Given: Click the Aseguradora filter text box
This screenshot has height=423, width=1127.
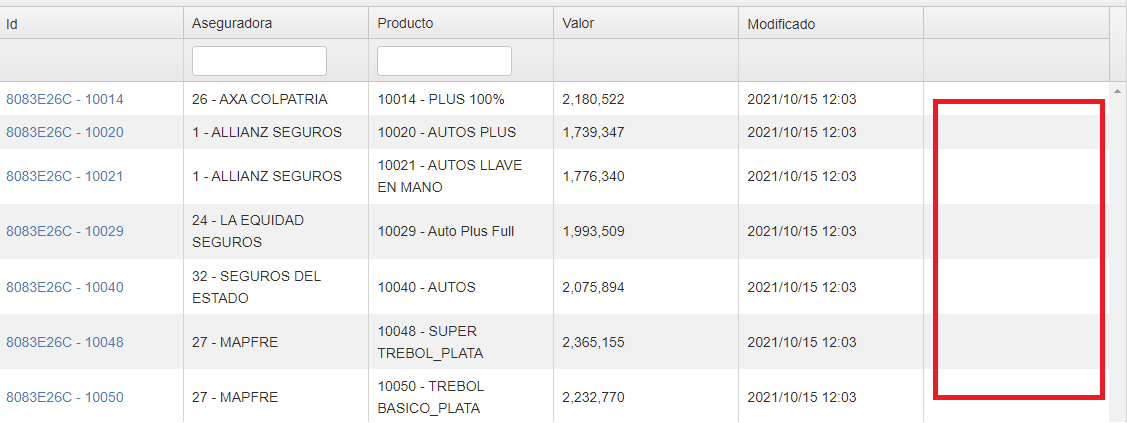Looking at the screenshot, I should pyautogui.click(x=259, y=61).
